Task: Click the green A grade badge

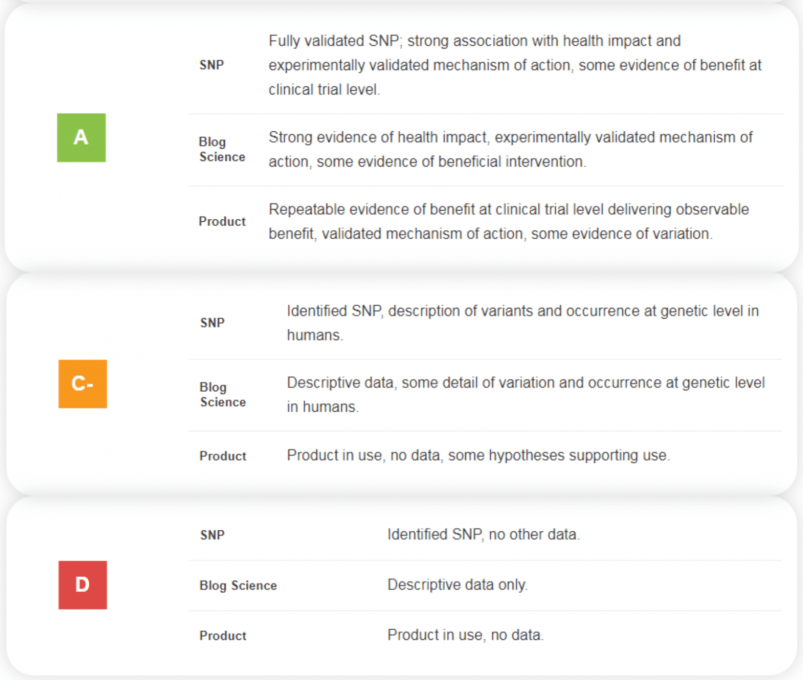Action: (x=81, y=138)
